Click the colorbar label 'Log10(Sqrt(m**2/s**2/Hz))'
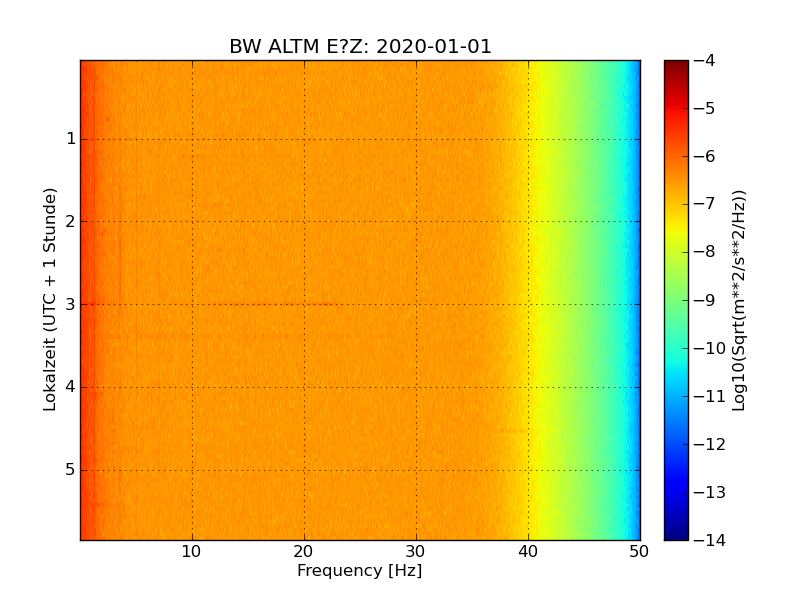 [x=738, y=300]
